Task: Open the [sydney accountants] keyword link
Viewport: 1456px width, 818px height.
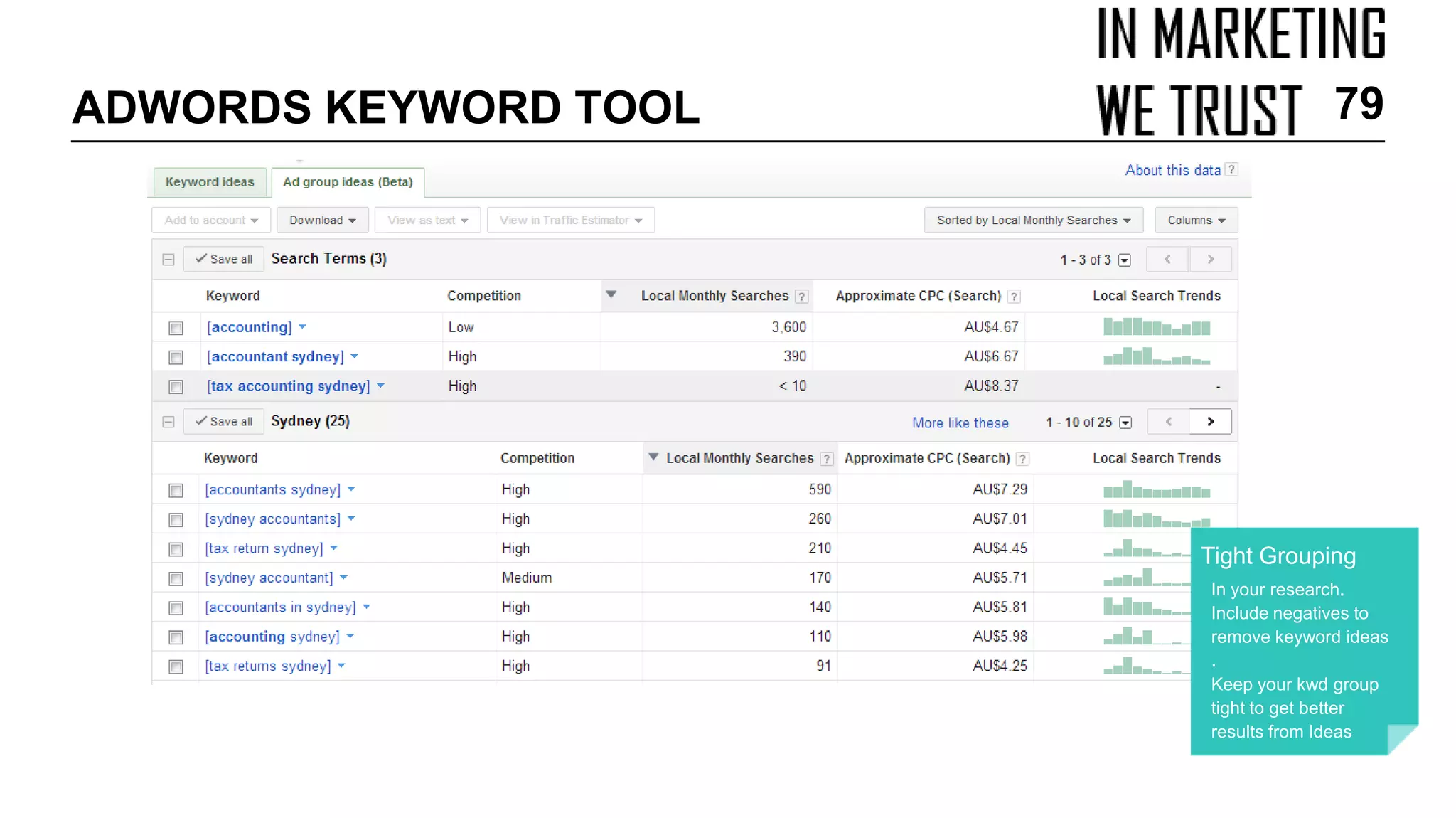Action: pyautogui.click(x=273, y=519)
